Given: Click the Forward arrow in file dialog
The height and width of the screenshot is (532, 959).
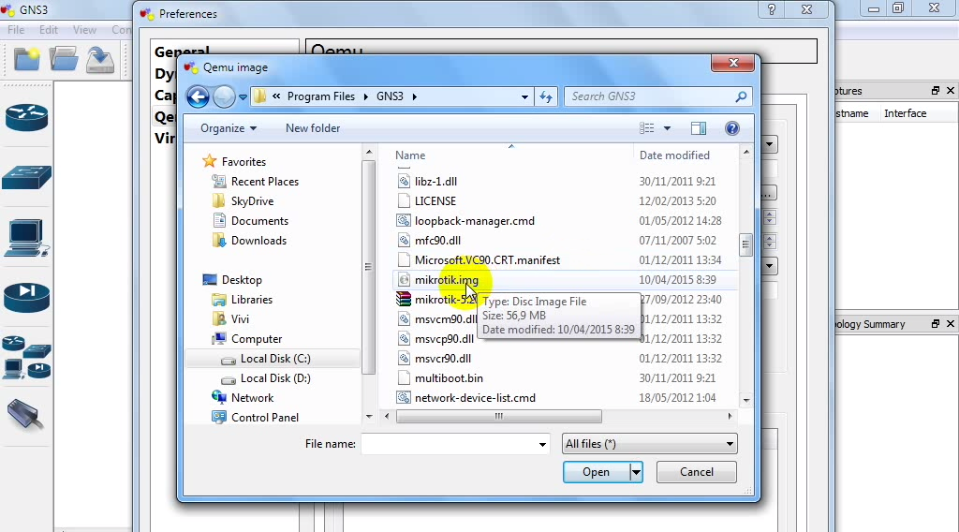Looking at the screenshot, I should [224, 97].
